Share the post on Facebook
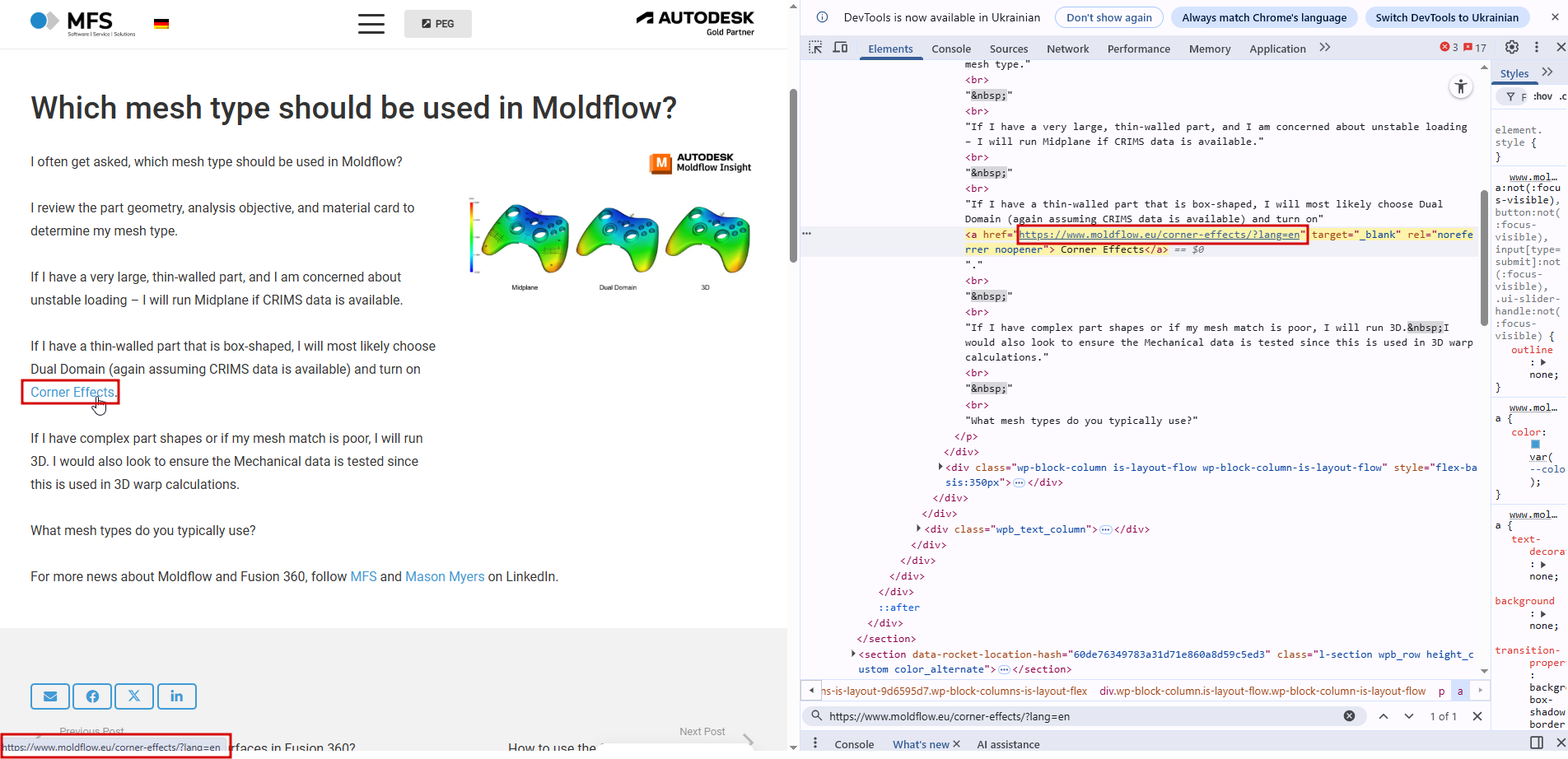Screen dimensions: 1568x759 92,696
